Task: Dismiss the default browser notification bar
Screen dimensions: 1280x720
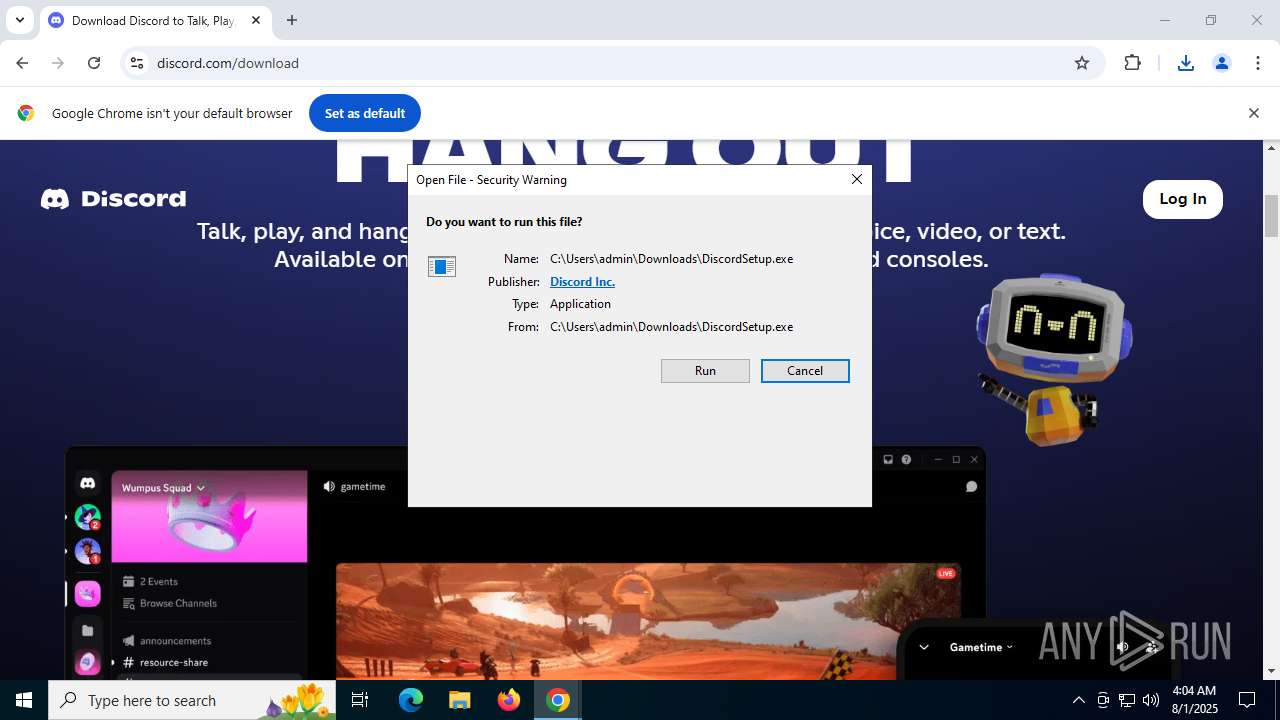Action: pos(1253,113)
